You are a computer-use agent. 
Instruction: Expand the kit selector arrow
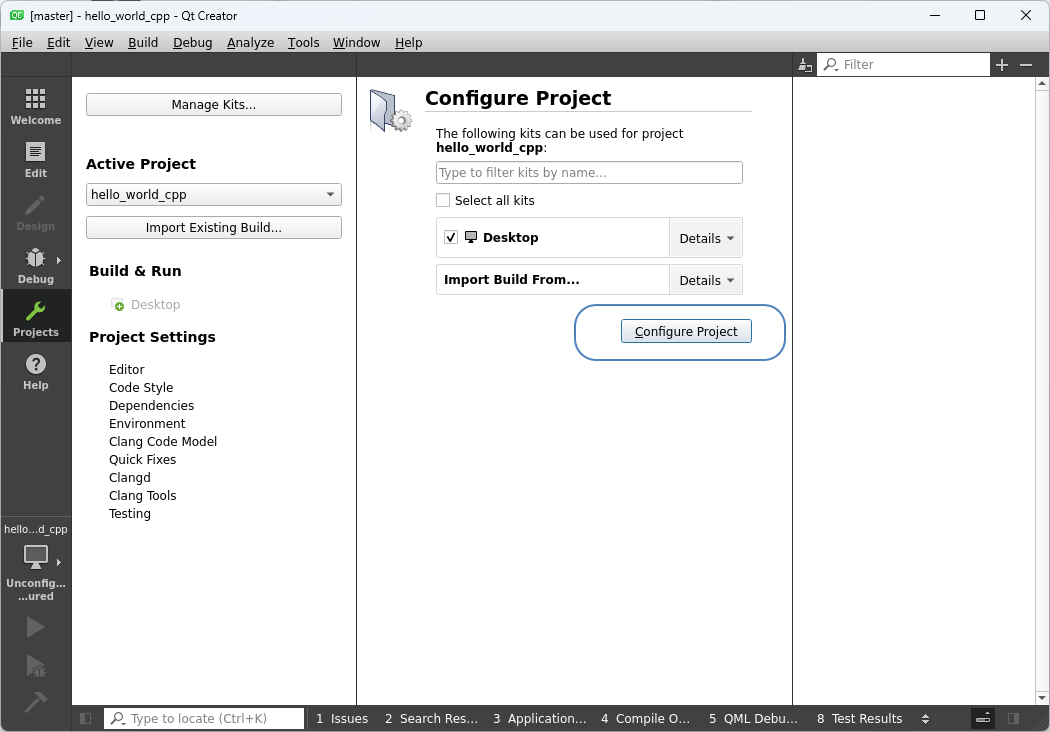tap(59, 562)
